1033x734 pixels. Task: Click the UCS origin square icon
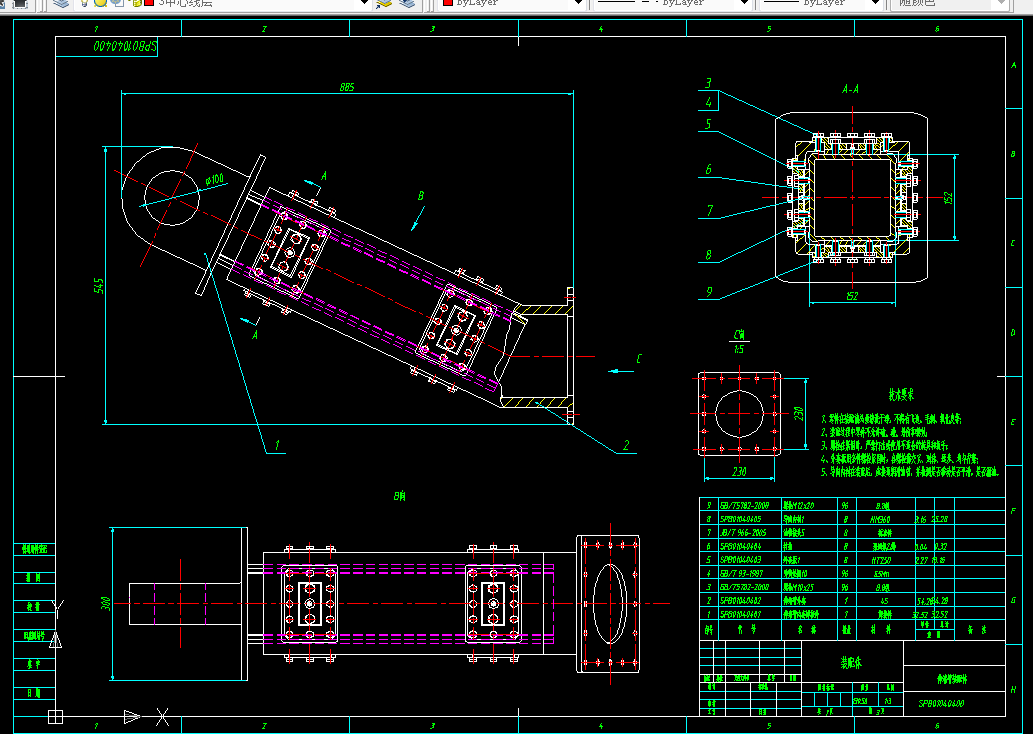pos(55,717)
